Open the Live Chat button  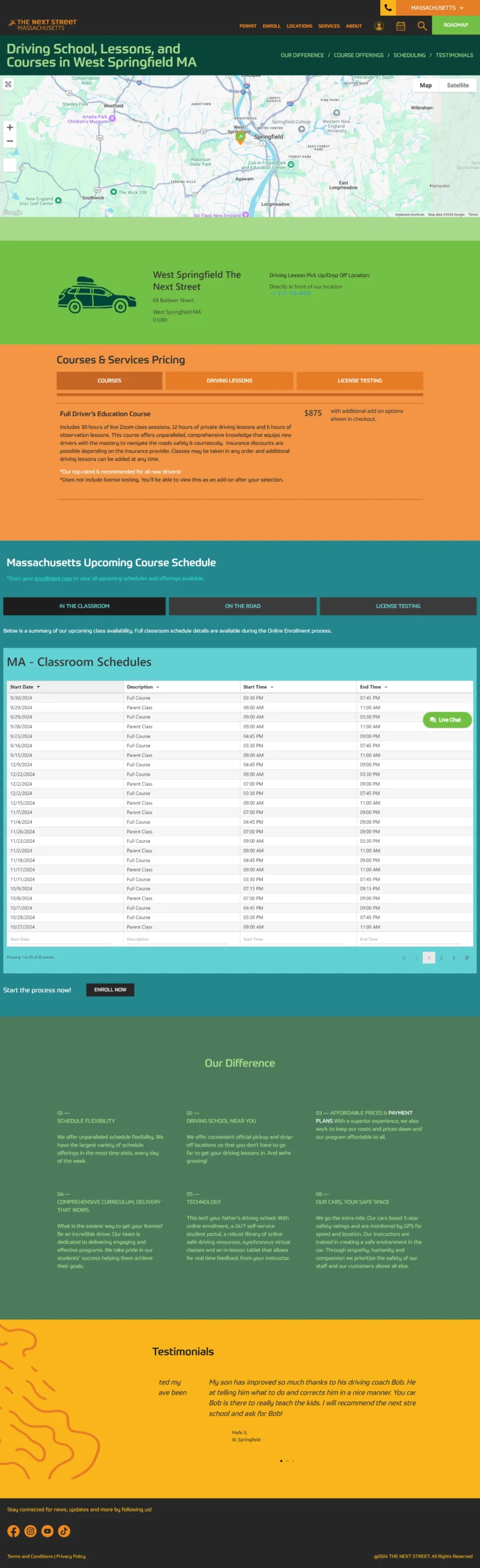point(446,720)
